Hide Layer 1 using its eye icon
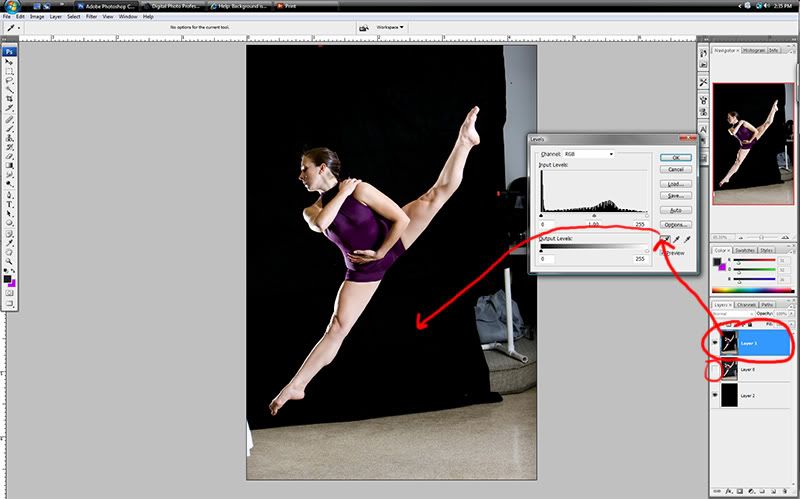Viewport: 800px width, 499px height. coord(716,343)
